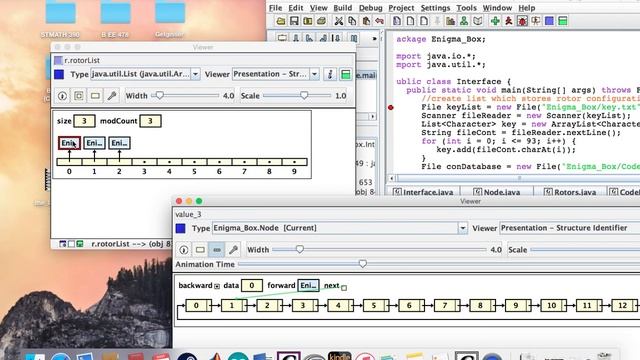
Task: Click the green person UML diagram icon
Action: [x=464, y=21]
